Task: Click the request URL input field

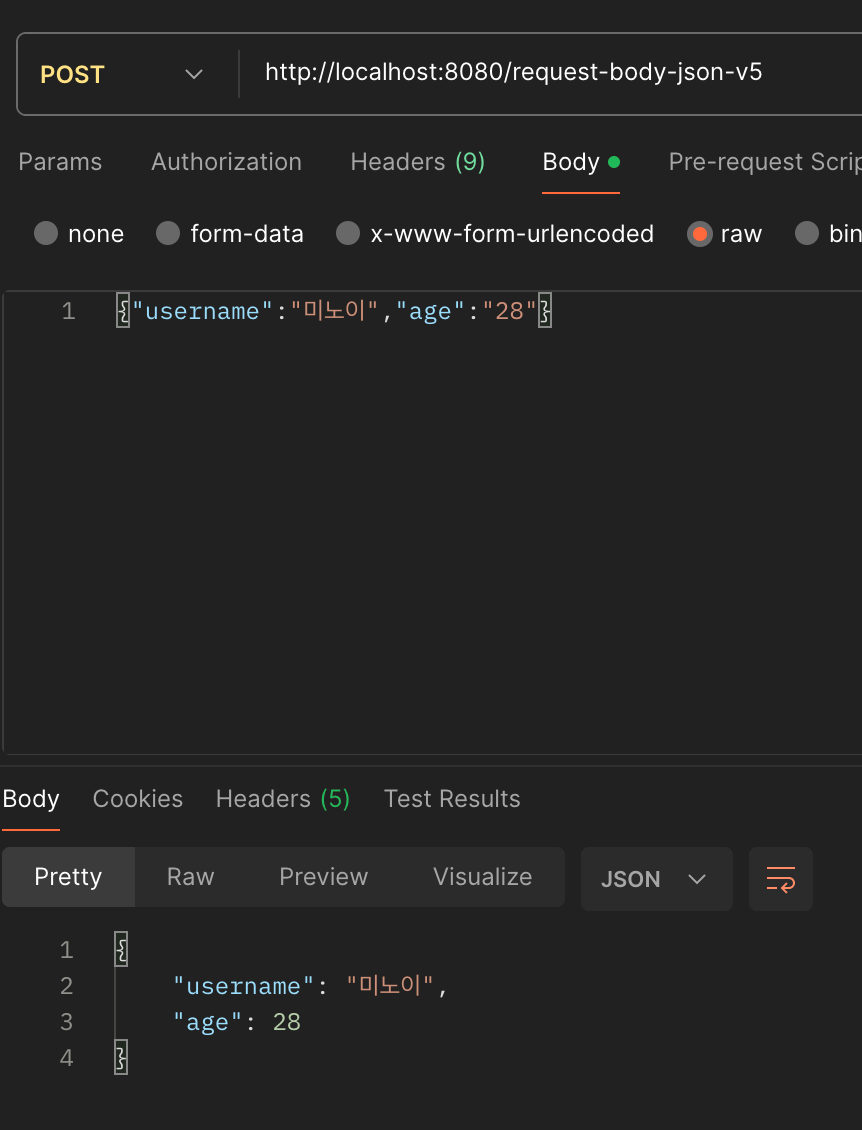Action: 551,73
